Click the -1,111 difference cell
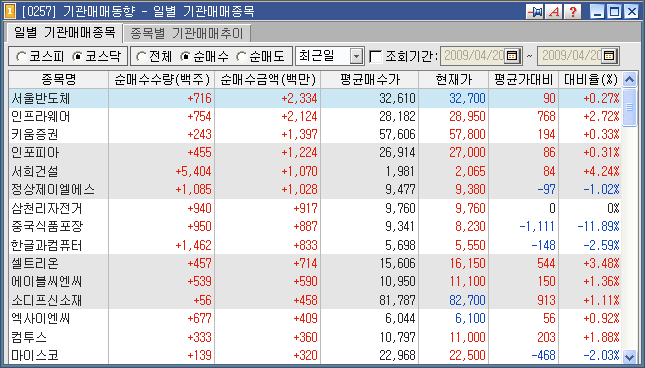The image size is (645, 368). pyautogui.click(x=524, y=226)
